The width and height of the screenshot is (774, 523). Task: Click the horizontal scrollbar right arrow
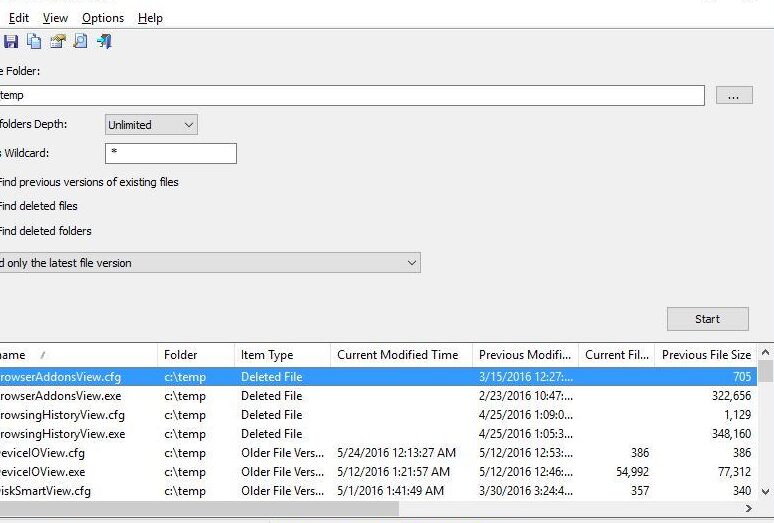pos(749,508)
